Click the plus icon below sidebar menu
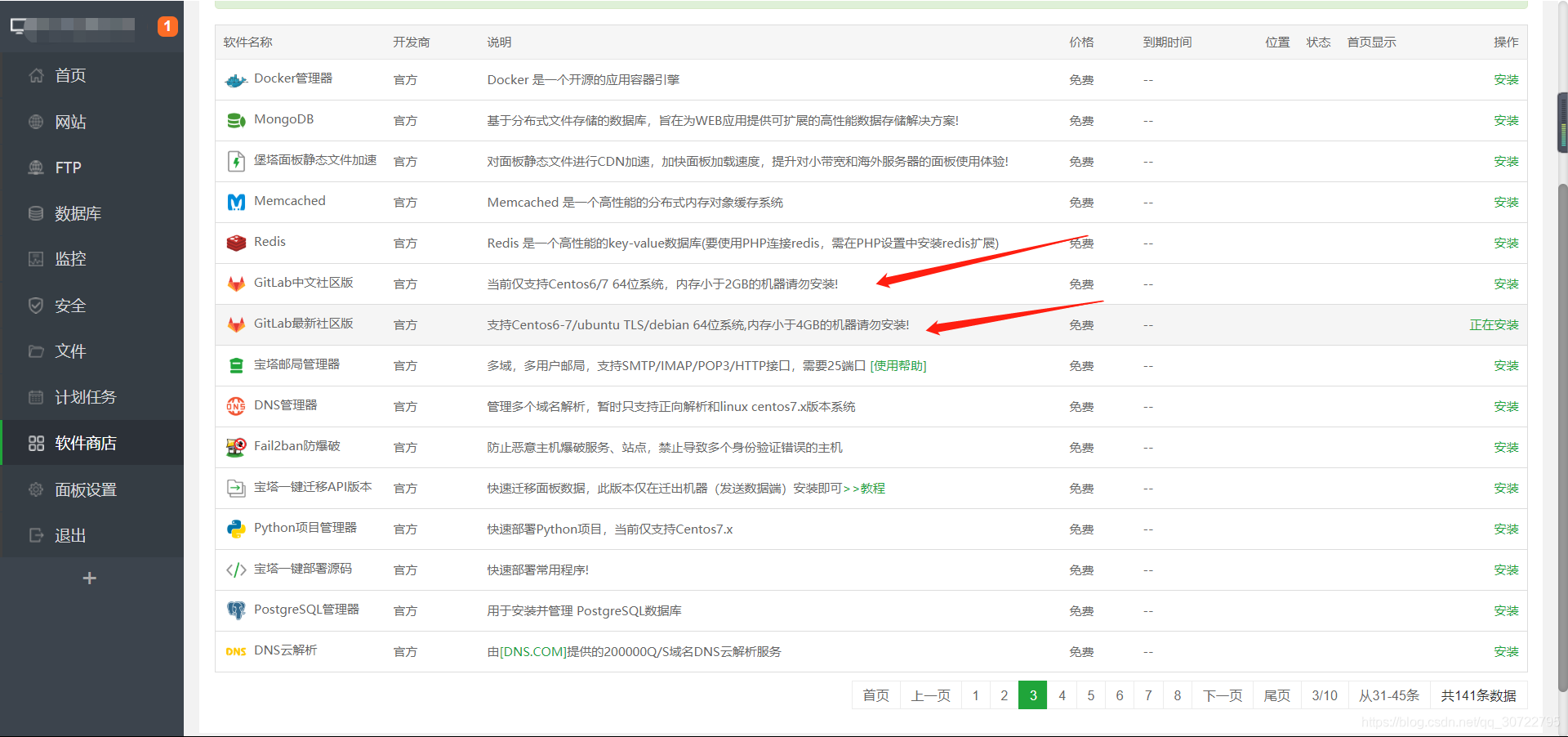The width and height of the screenshot is (1568, 737). point(90,578)
